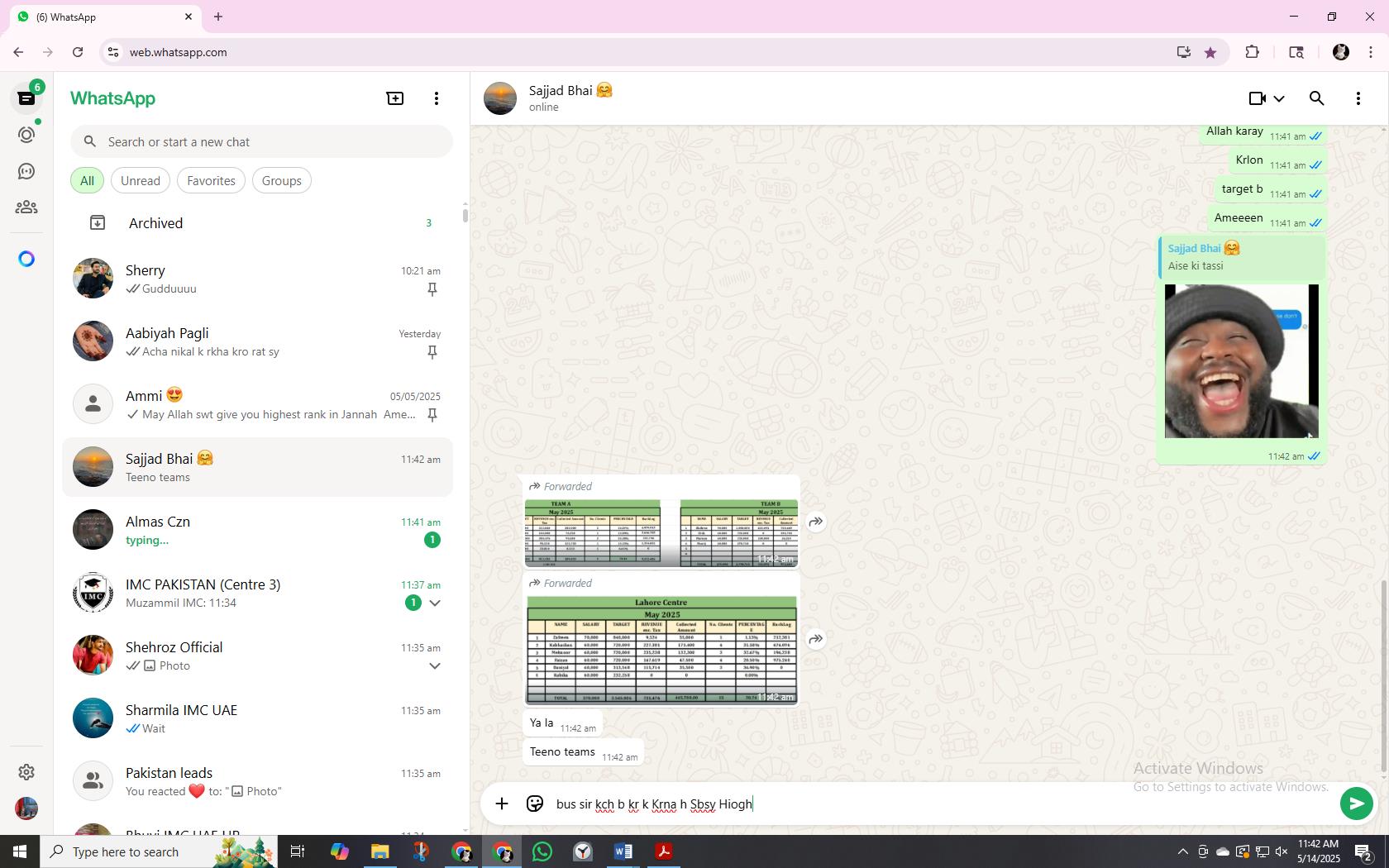Open the Aabiyah Pagli chat
The height and width of the screenshot is (868, 1389).
(257, 341)
